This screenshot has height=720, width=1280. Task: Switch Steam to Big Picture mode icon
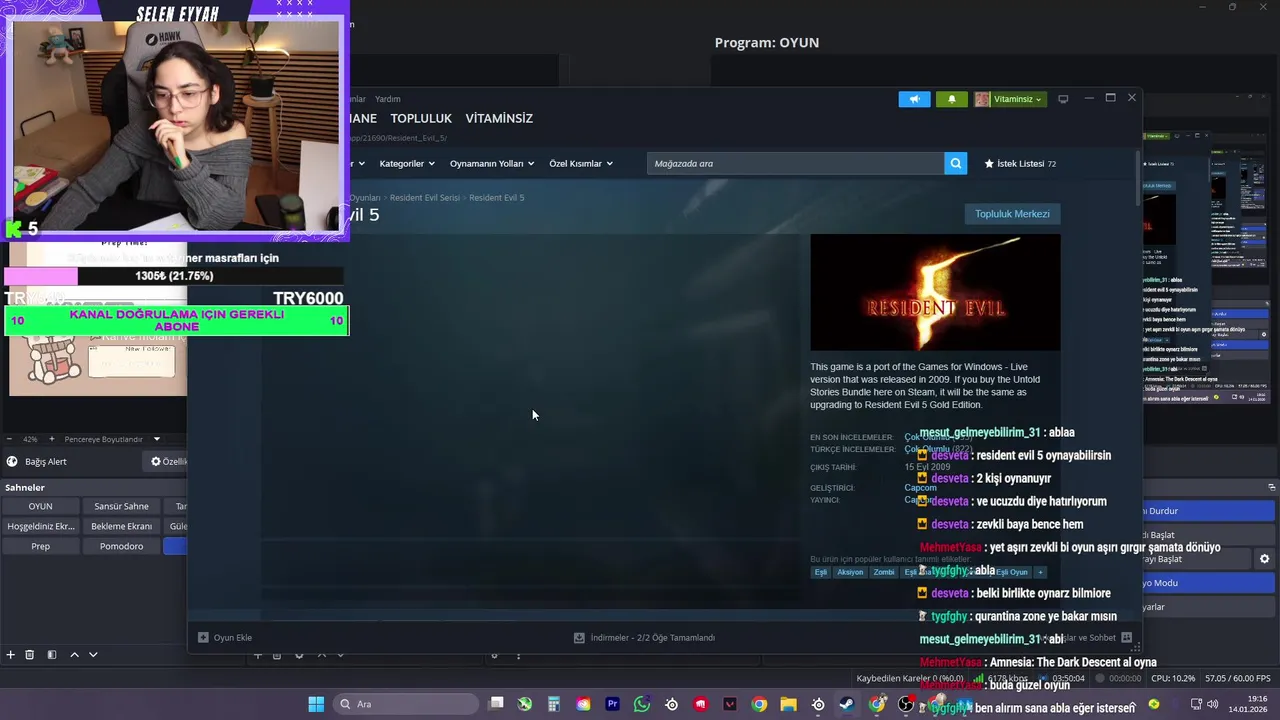click(x=1063, y=99)
